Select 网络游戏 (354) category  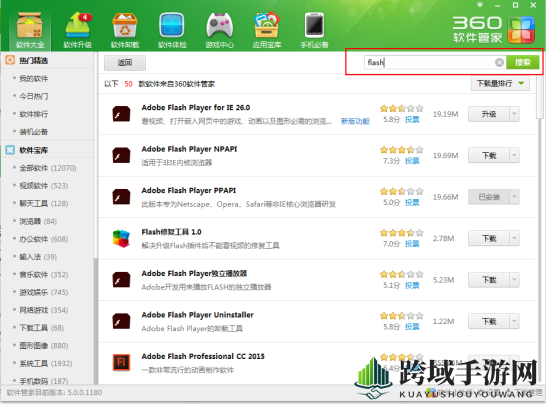click(44, 310)
